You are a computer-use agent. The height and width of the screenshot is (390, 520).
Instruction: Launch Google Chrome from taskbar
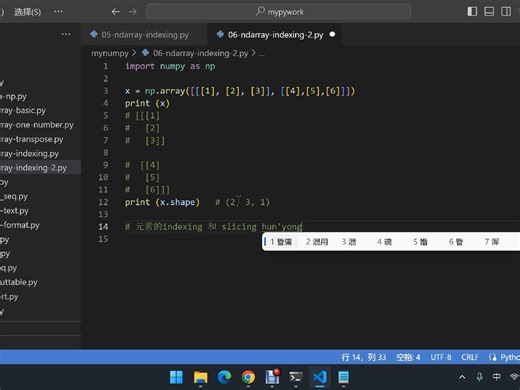pos(248,377)
